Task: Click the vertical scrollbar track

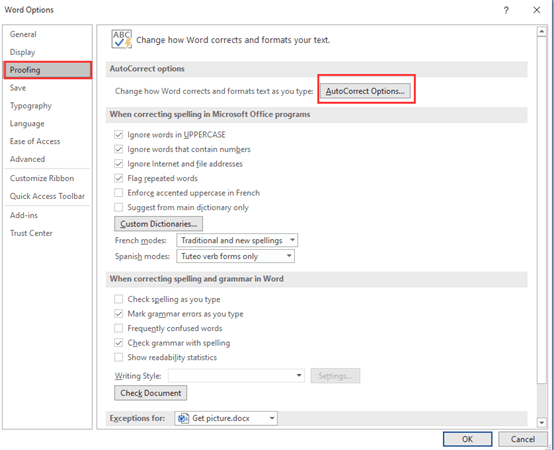Action: [541, 226]
